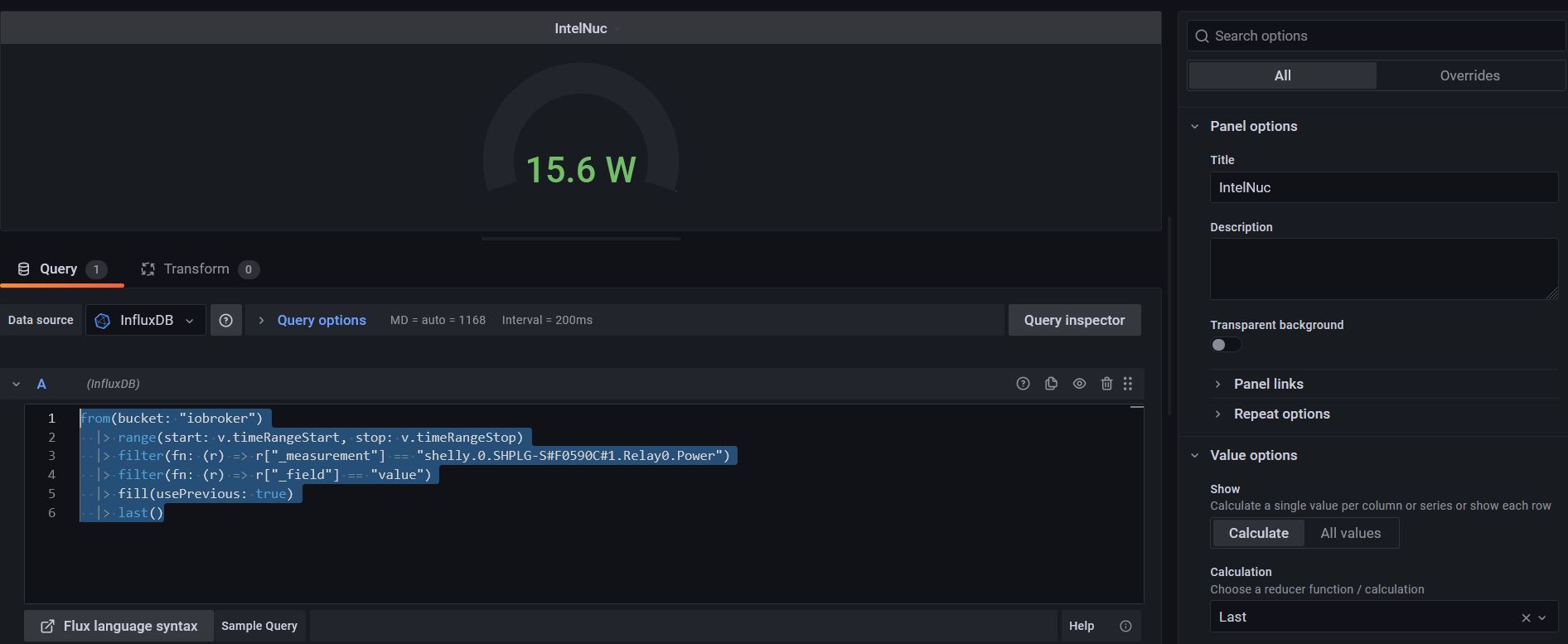Duplicate query A with copy icon

coord(1051,384)
